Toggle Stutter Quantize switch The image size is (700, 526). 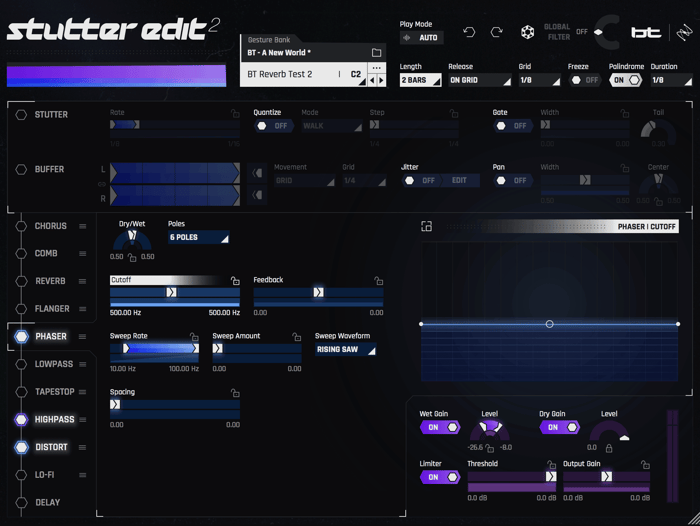[274, 126]
